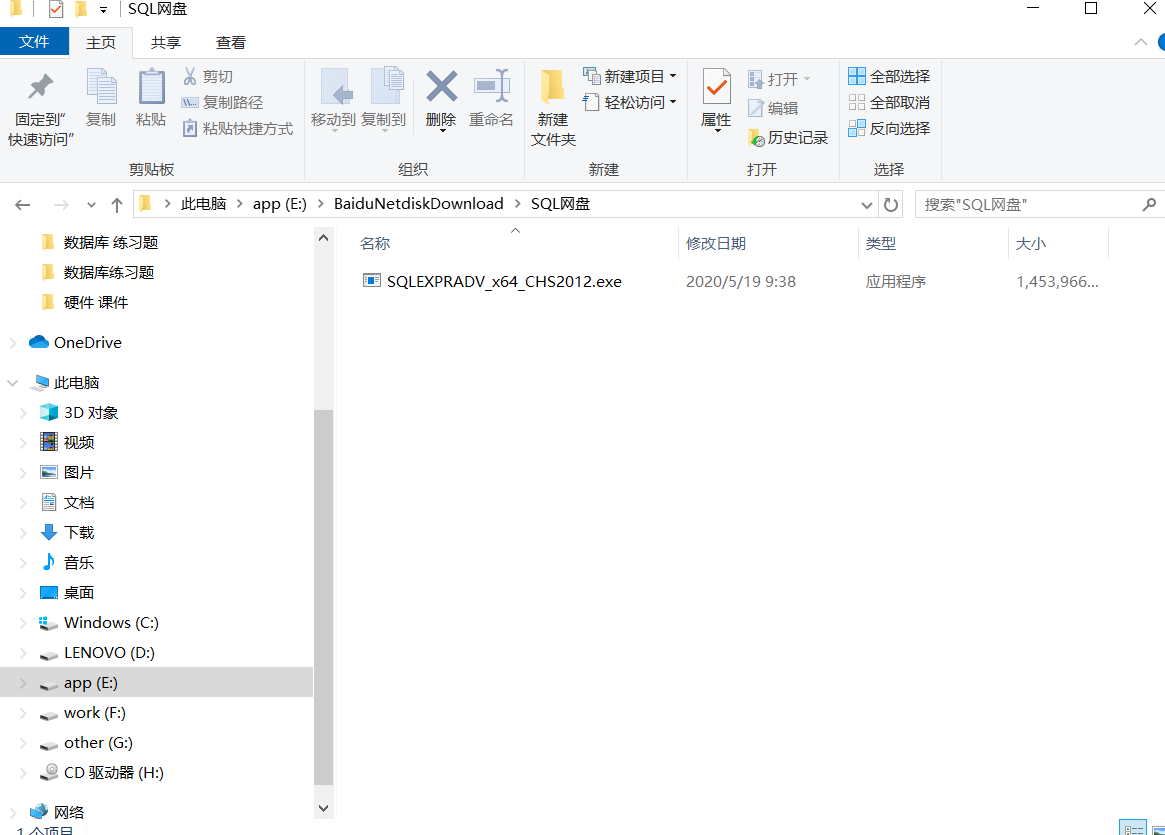Expand the OneDrive tree node

[13, 342]
